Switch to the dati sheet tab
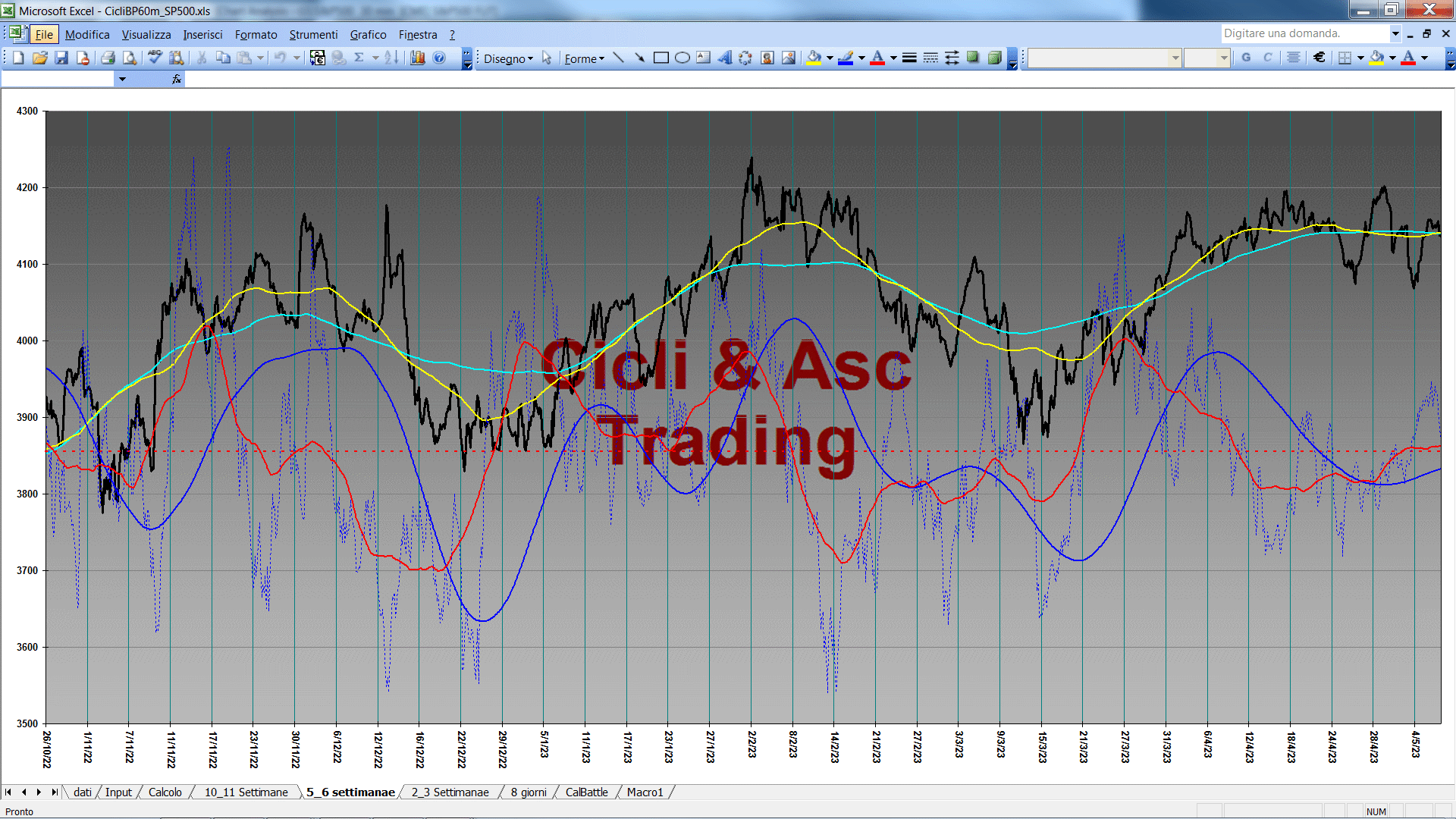Screen dimensions: 1456x819 pos(83,792)
